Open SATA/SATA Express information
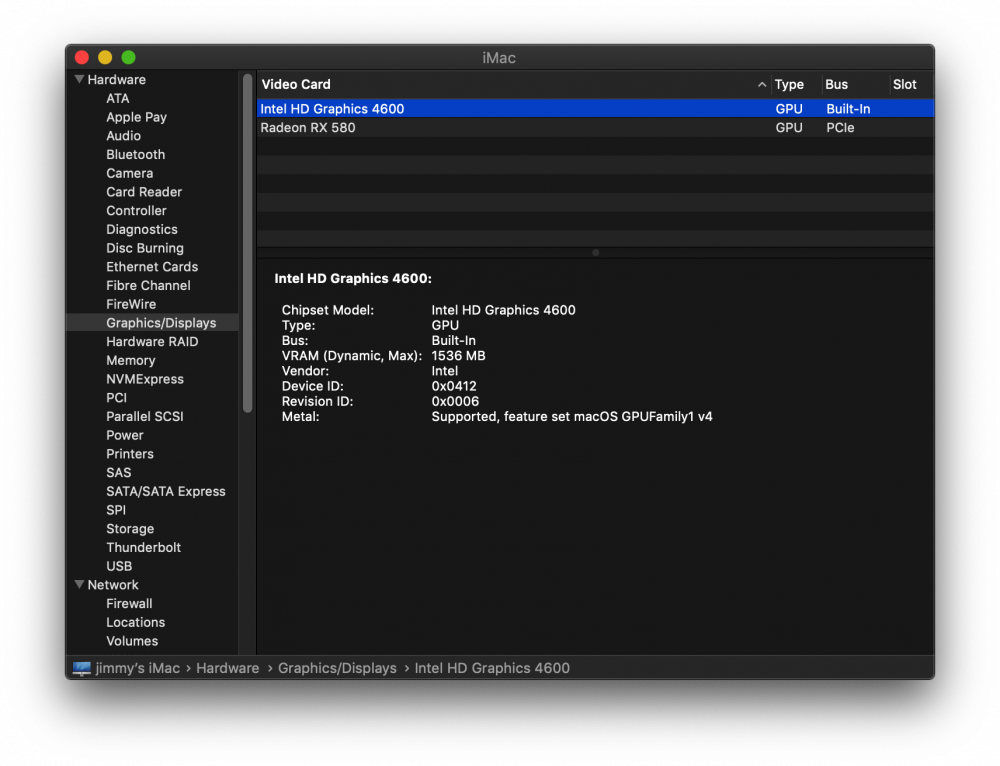This screenshot has width=1000, height=766. 166,491
